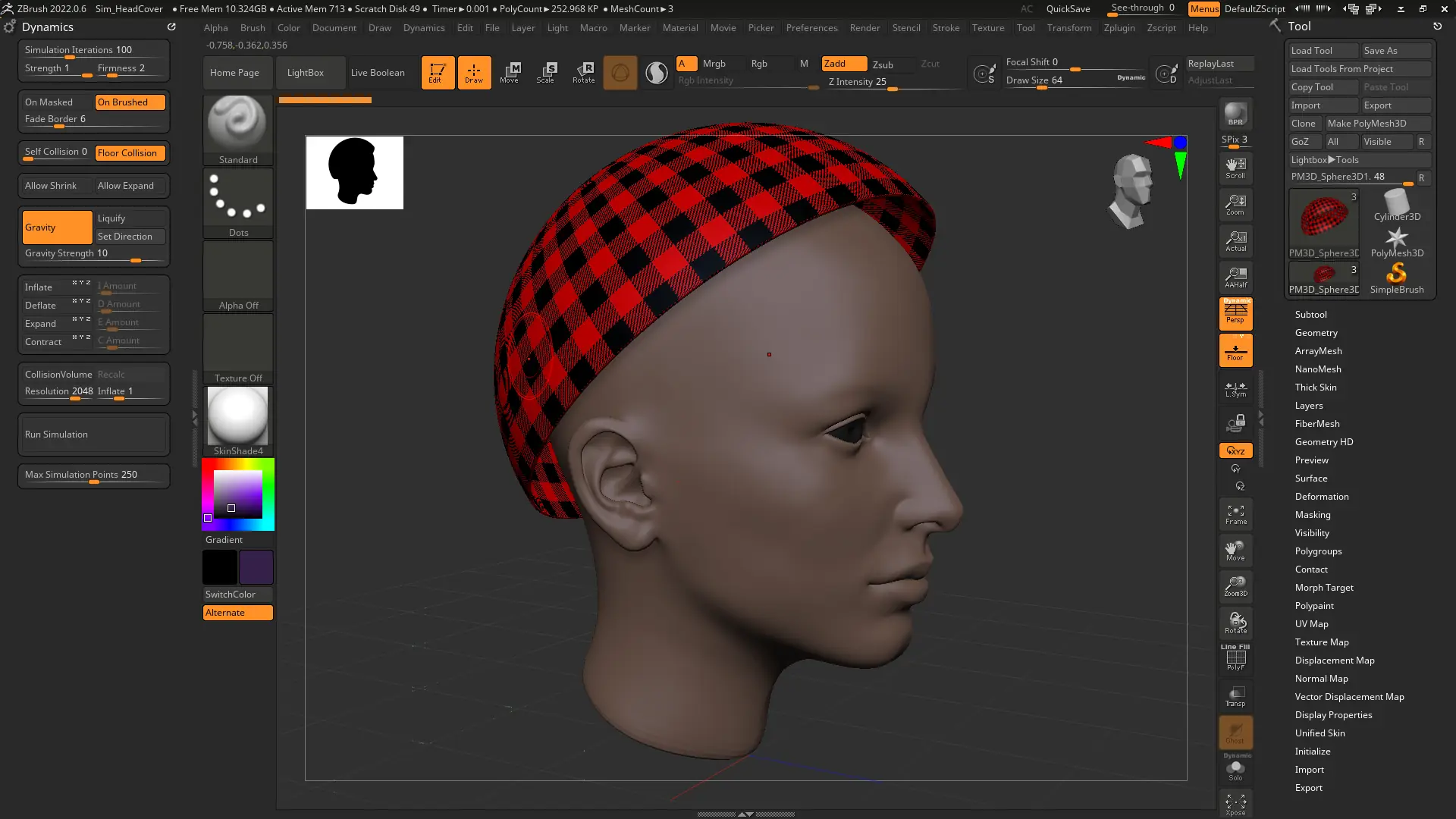1456x819 pixels.
Task: Click the AAHalf zoom icon
Action: [1235, 277]
